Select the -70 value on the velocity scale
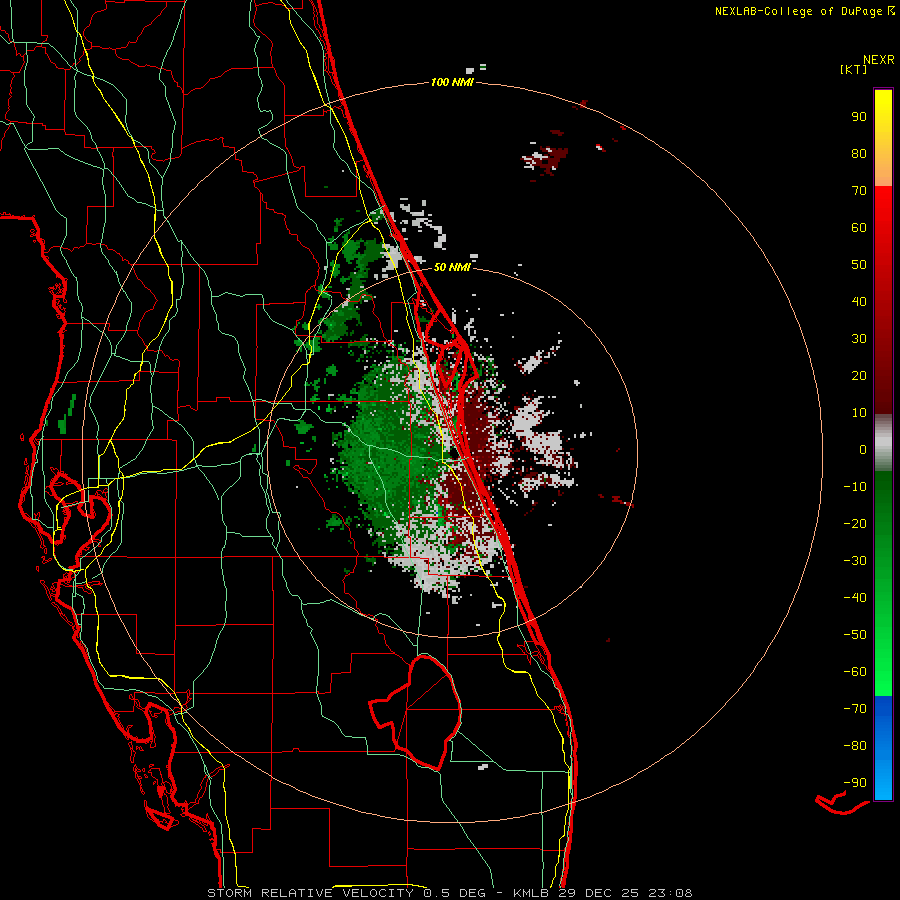 pos(855,709)
